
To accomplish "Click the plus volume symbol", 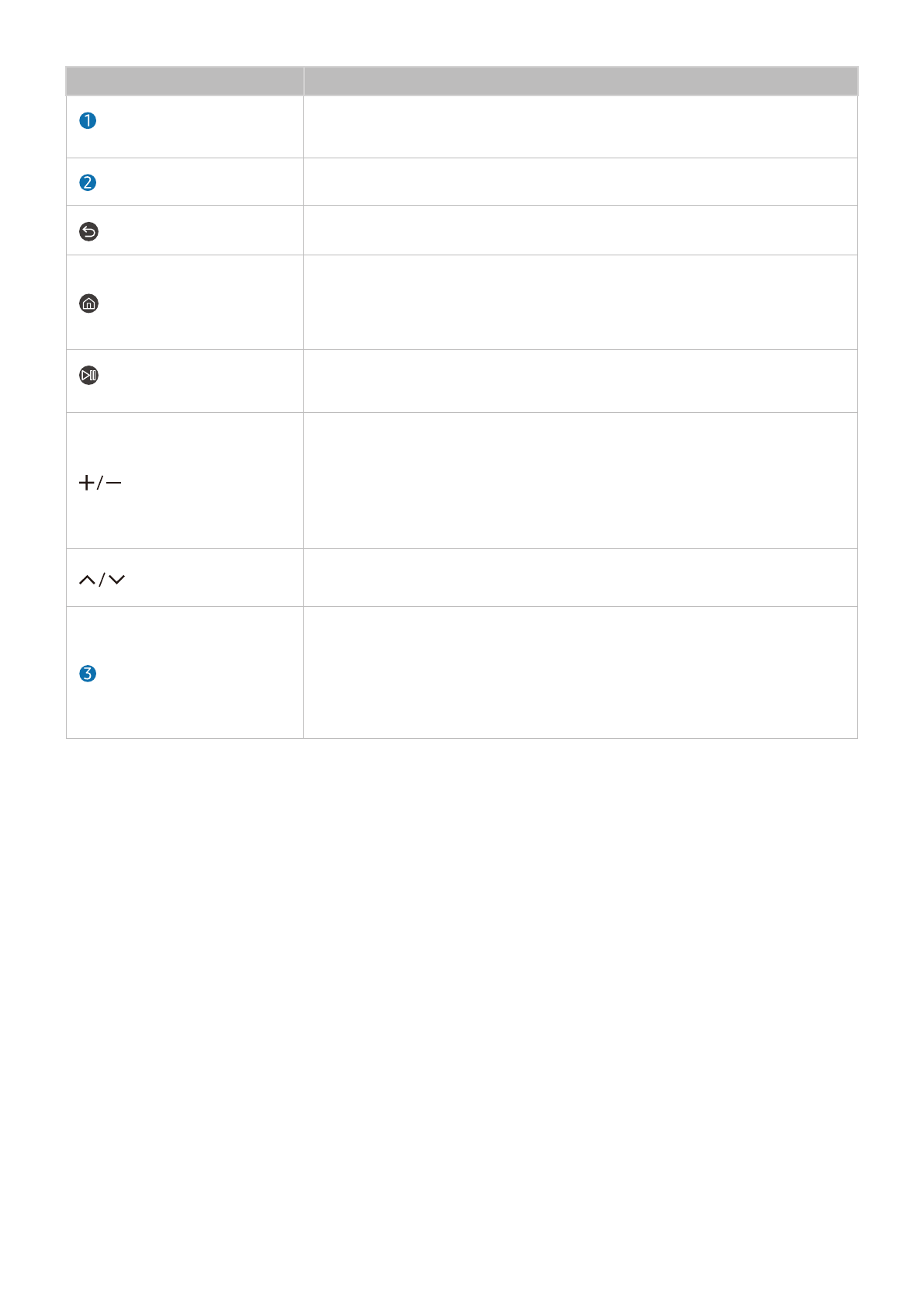I will (86, 483).
